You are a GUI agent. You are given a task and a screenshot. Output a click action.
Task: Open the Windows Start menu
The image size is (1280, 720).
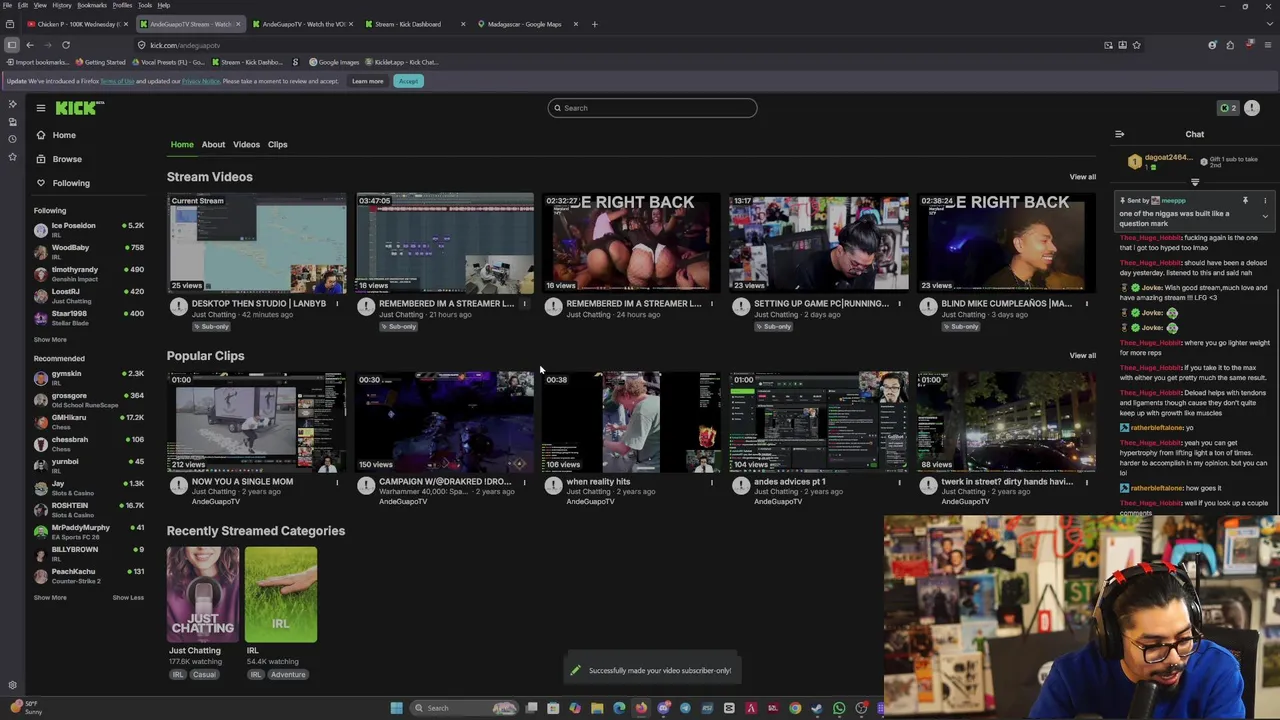pyautogui.click(x=396, y=708)
